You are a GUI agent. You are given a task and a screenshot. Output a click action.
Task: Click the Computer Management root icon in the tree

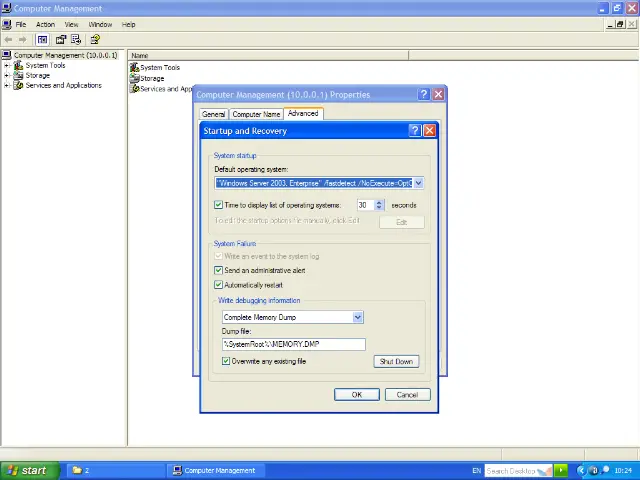(7, 55)
